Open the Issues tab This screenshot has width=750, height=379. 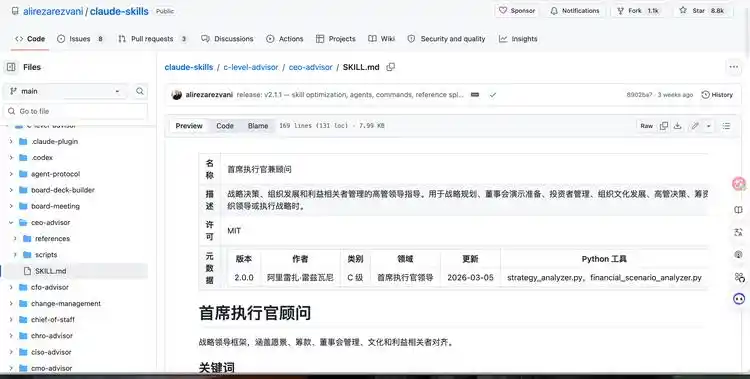coord(80,39)
